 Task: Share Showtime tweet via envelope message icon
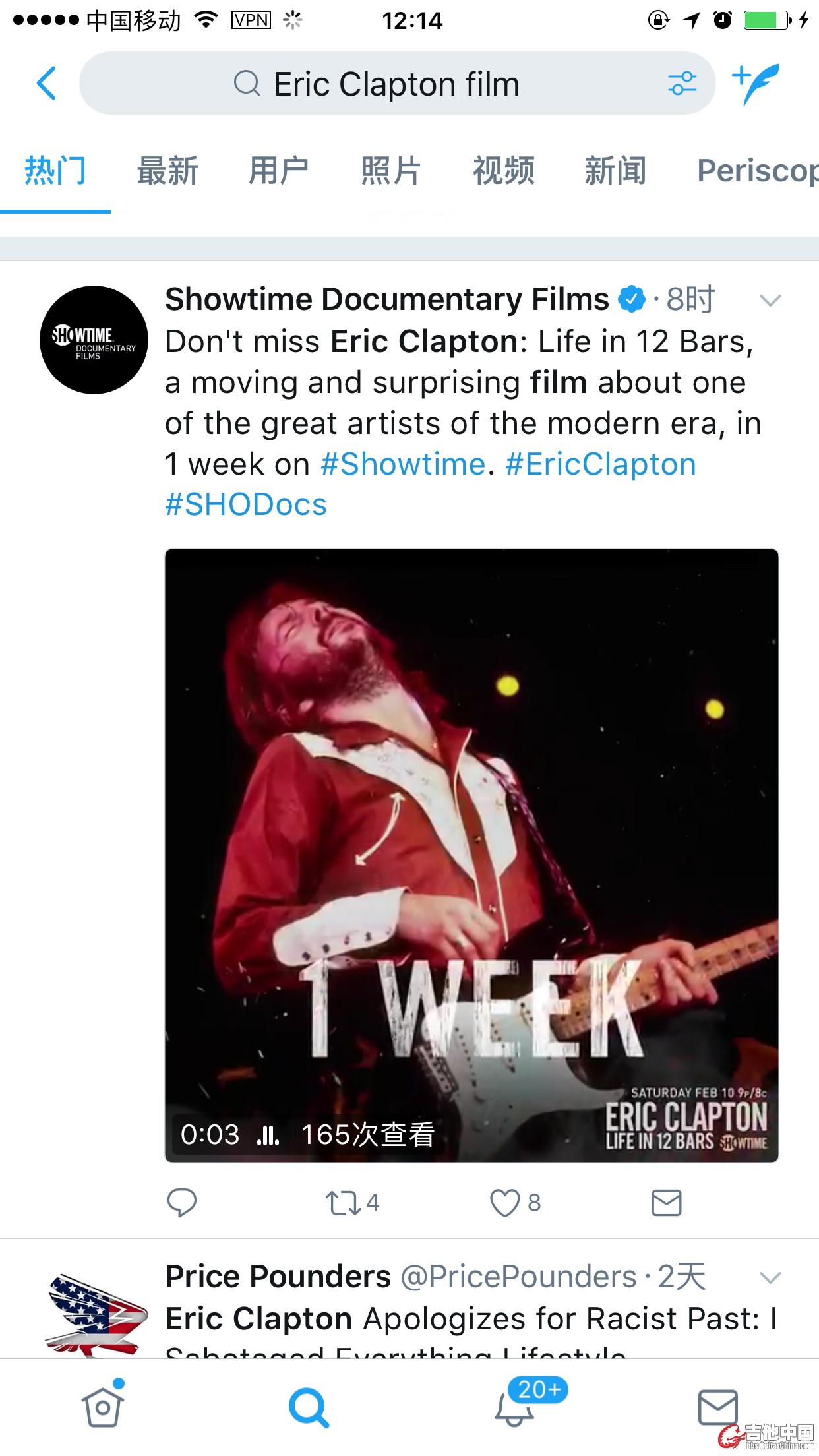666,1202
